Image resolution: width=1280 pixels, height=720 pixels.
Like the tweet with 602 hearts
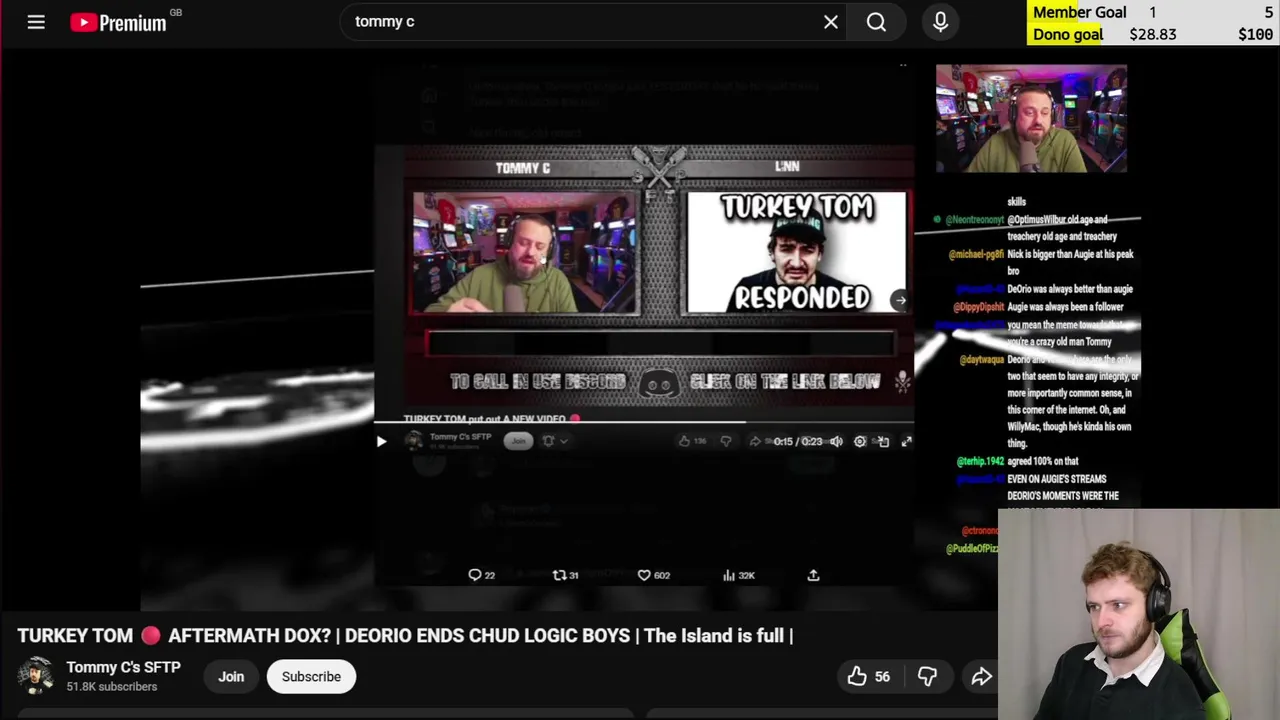[x=654, y=575]
